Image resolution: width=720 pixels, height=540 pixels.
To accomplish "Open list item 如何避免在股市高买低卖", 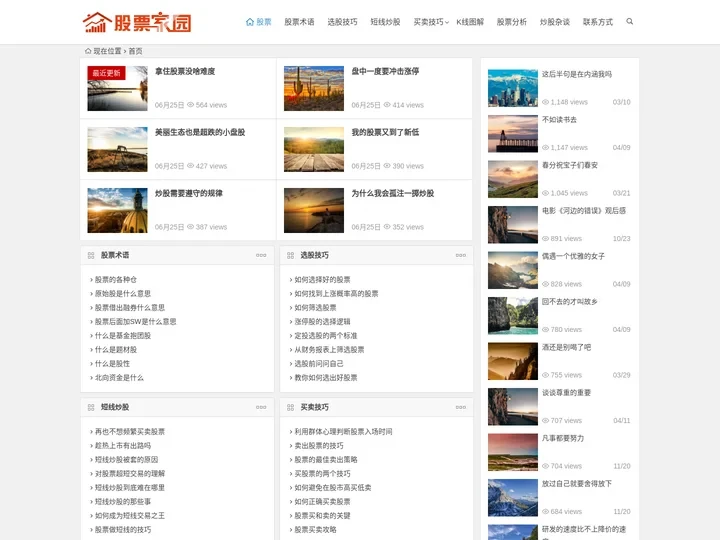I will click(333, 487).
